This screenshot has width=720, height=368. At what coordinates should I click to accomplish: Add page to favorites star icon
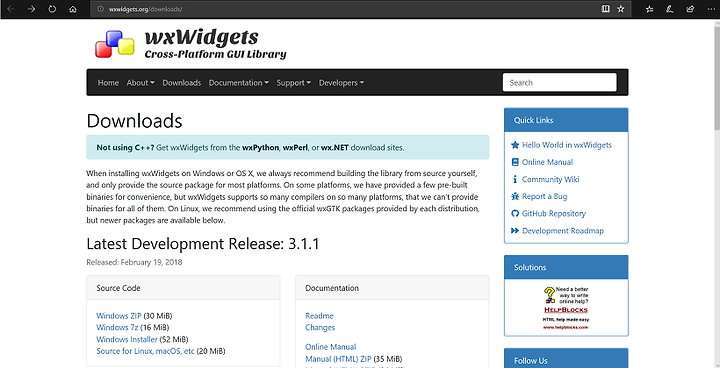click(621, 9)
